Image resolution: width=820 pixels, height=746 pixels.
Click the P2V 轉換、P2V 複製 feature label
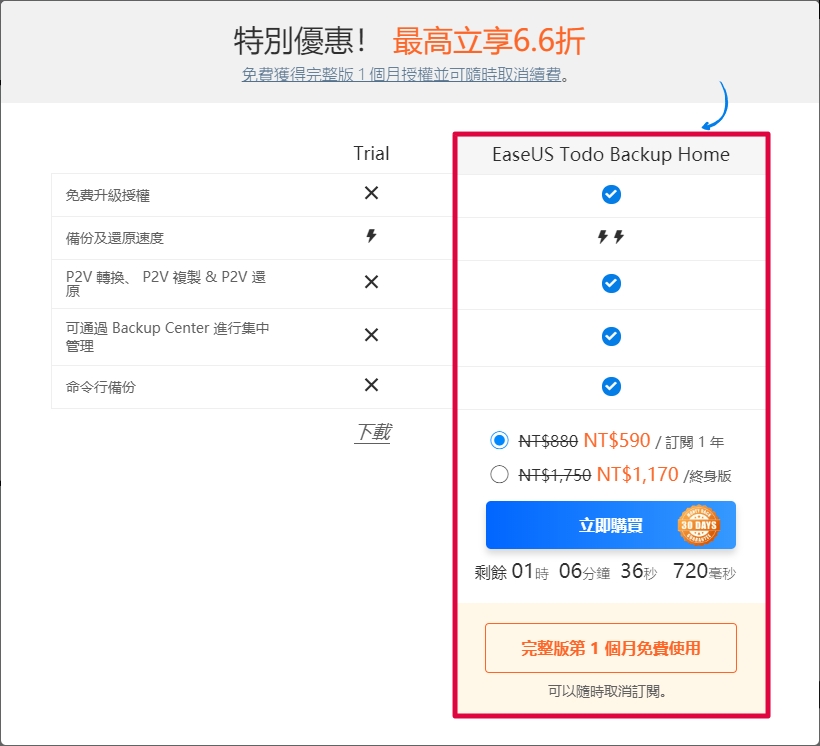pos(166,283)
